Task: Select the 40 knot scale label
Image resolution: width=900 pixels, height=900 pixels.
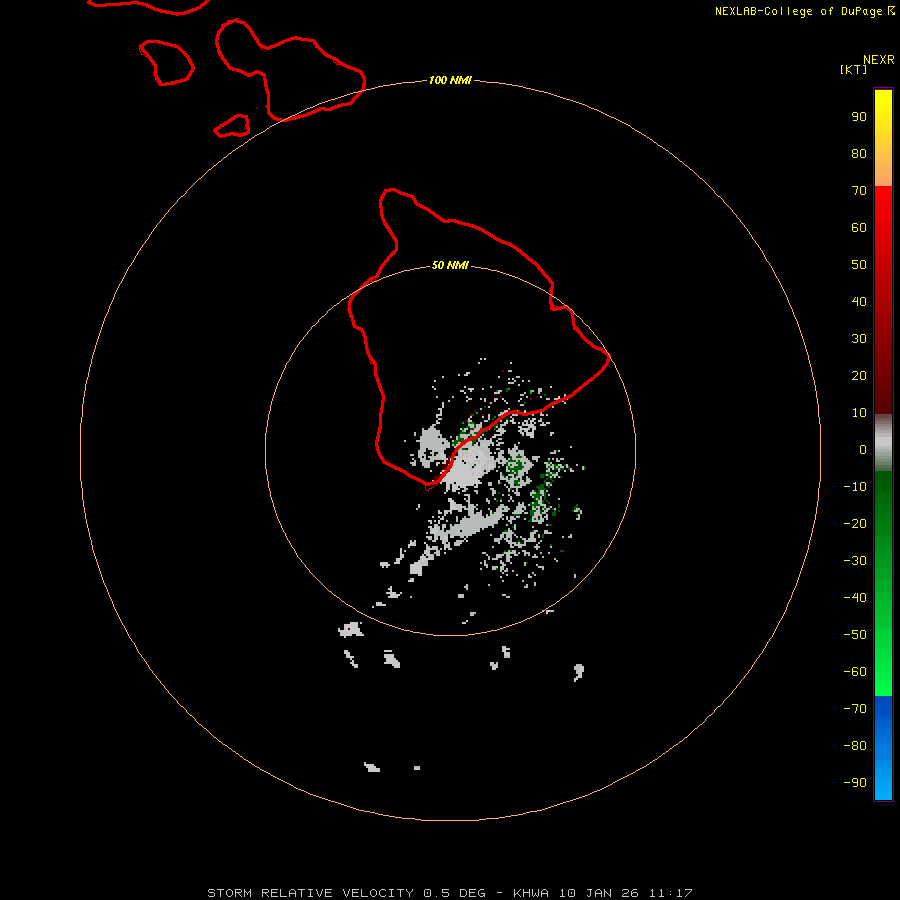Action: [x=859, y=301]
